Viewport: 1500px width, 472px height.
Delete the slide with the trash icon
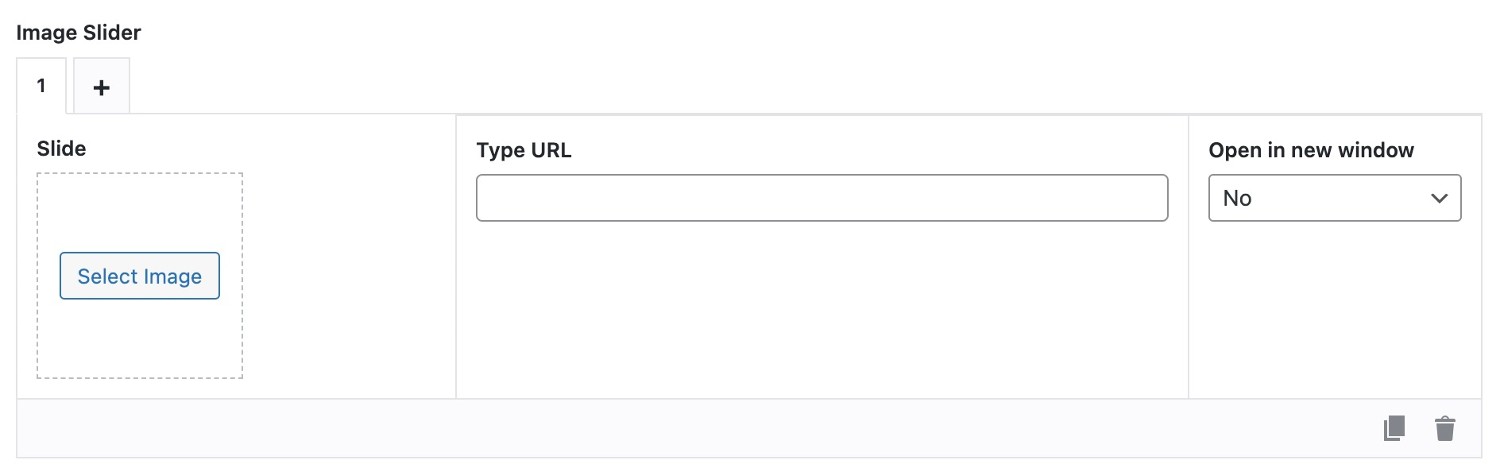[x=1445, y=429]
